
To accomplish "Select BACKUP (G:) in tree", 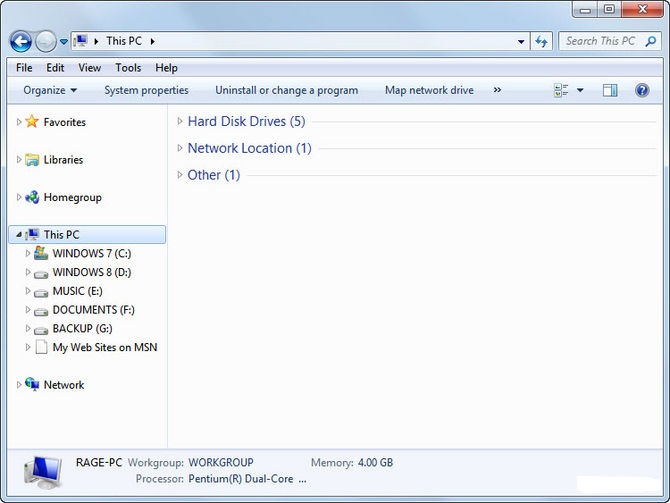I will pyautogui.click(x=82, y=329).
